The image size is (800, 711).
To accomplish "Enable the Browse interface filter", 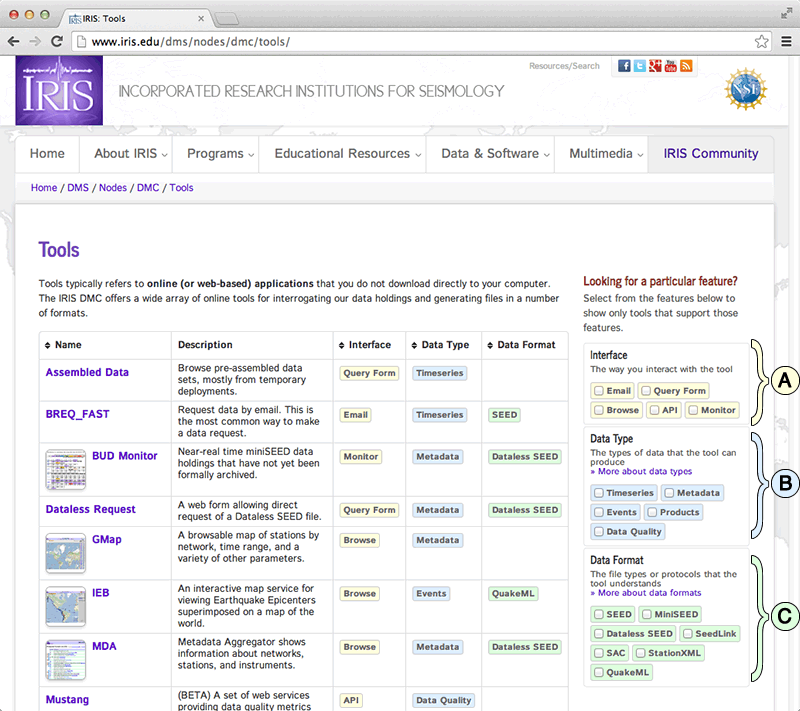I will point(599,410).
